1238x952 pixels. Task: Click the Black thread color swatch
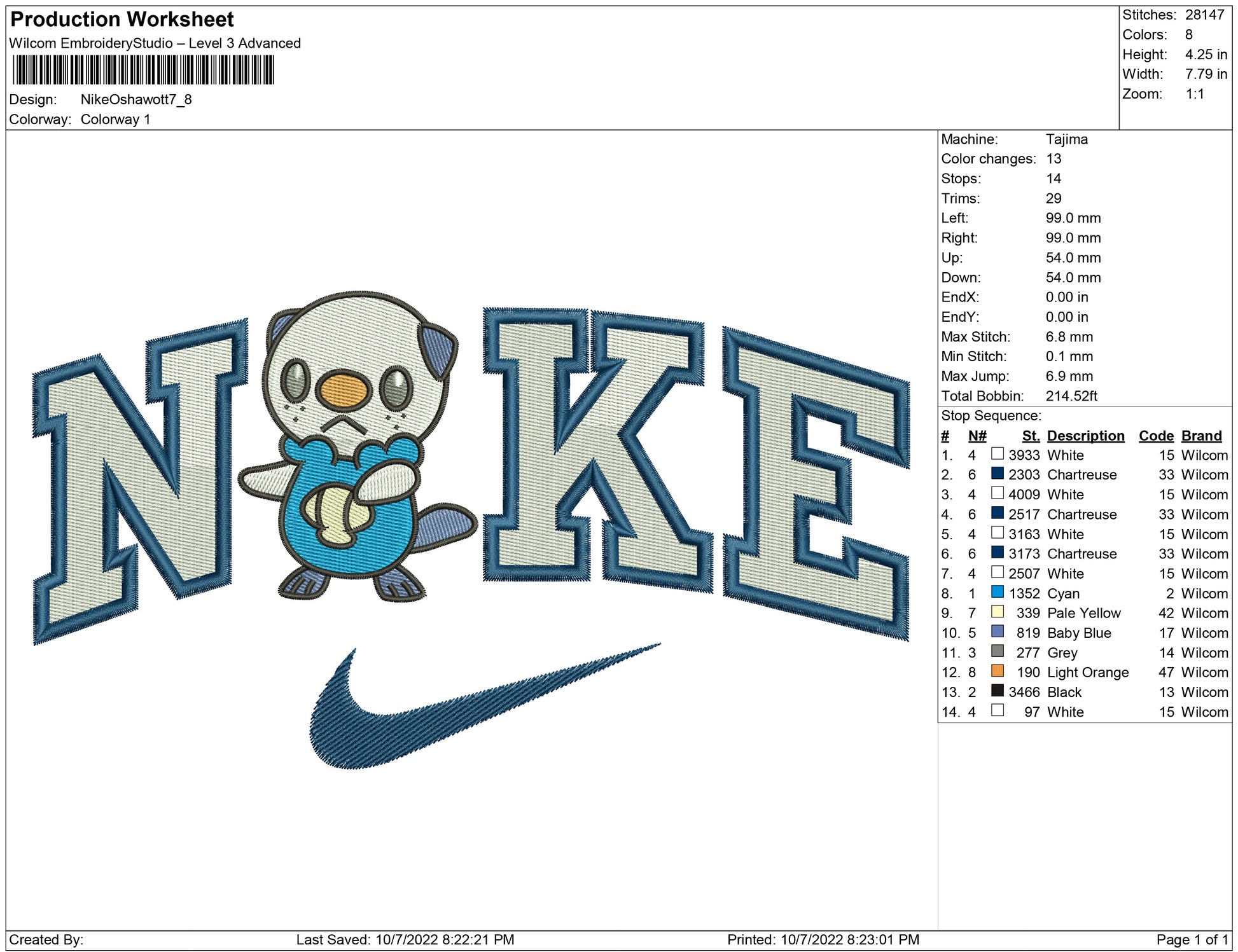[x=997, y=691]
